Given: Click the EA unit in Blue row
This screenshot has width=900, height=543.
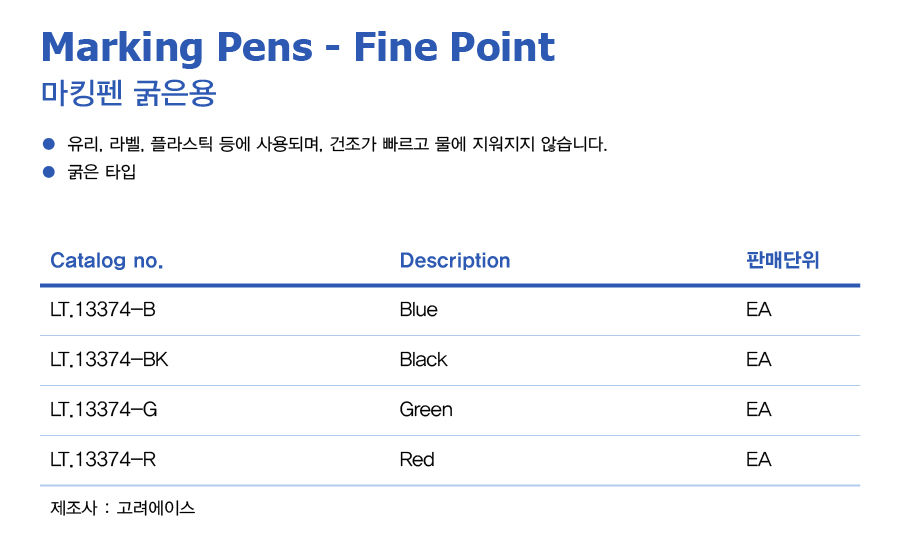Looking at the screenshot, I should [758, 310].
